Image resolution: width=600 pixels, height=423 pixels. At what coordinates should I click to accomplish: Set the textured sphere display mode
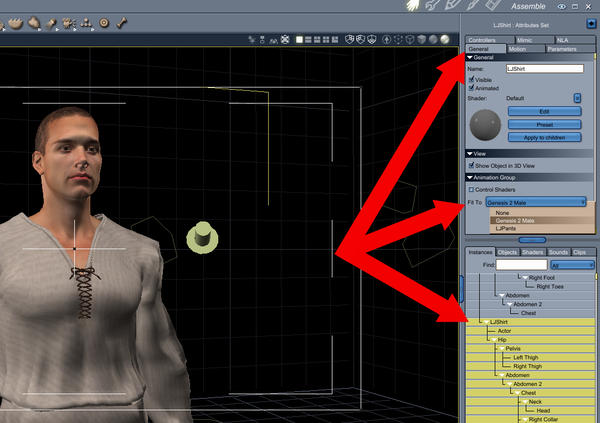[445, 39]
